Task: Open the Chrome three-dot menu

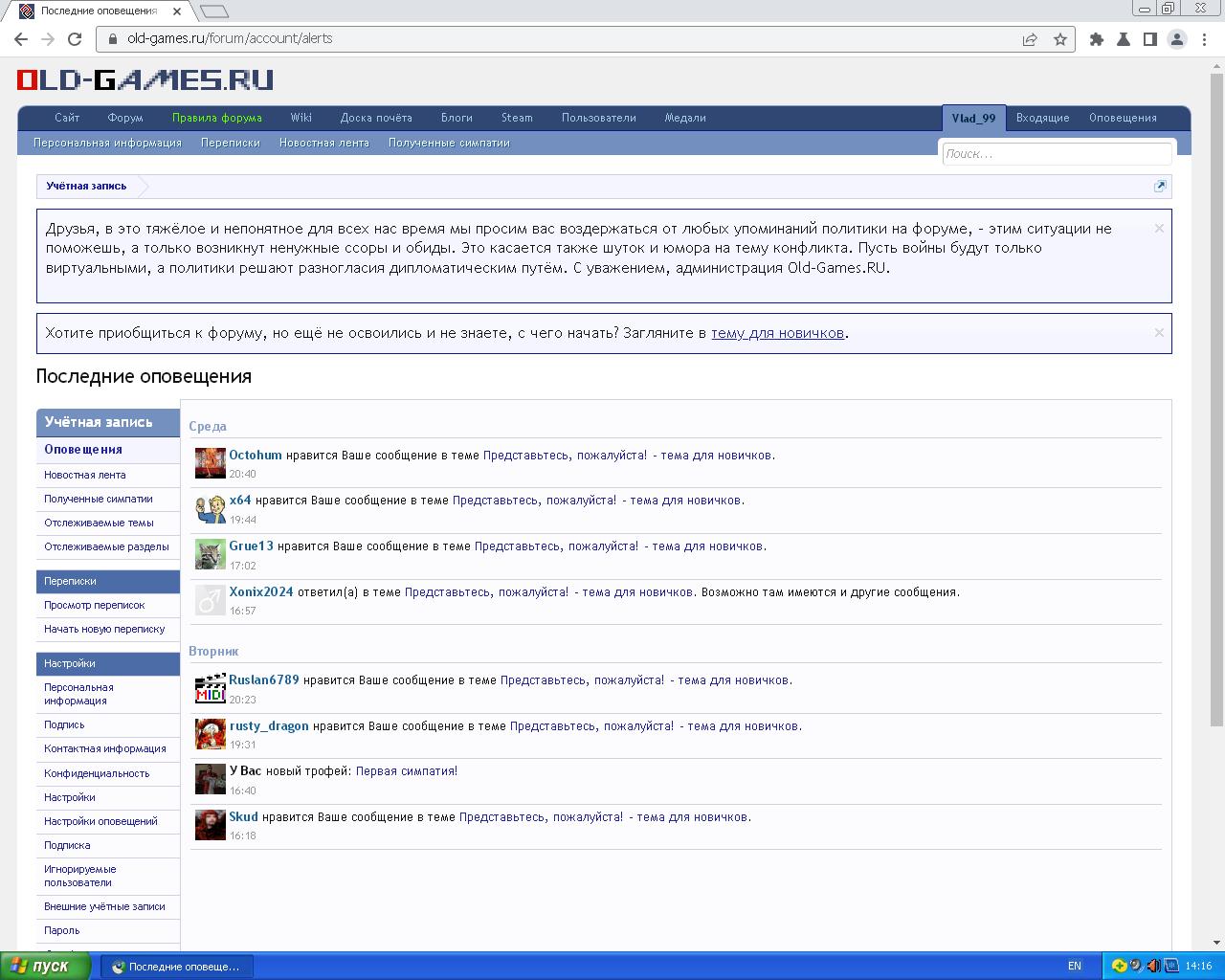Action: 1203,39
